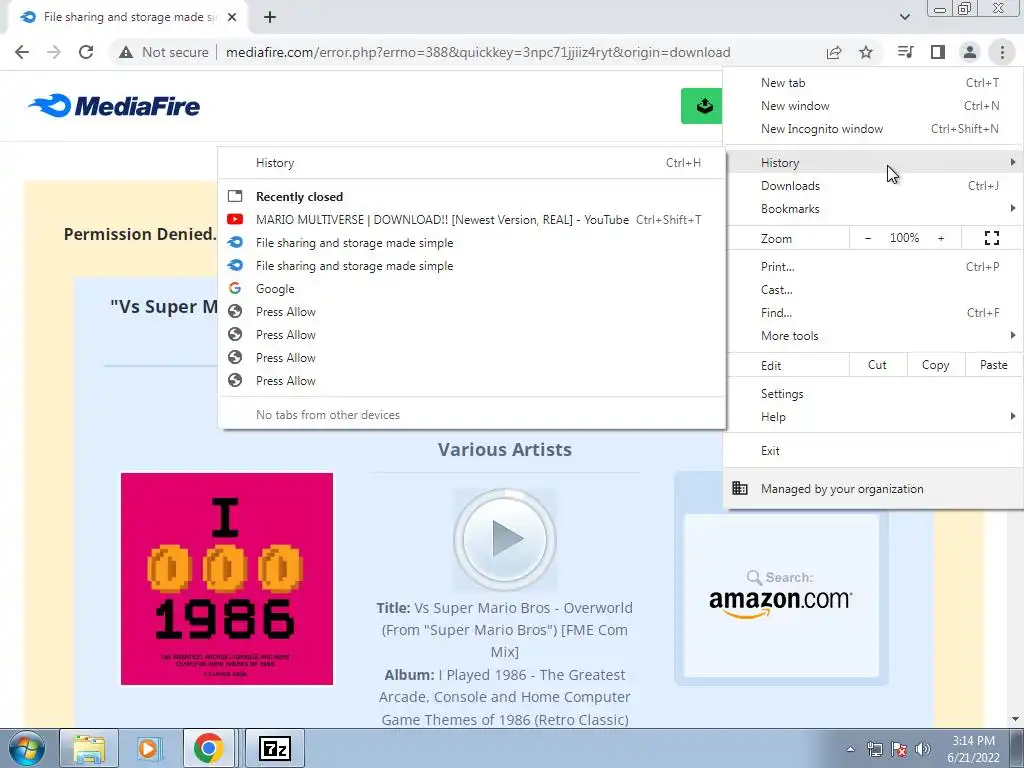Reopen the second File sharing and storage entry
Image resolution: width=1024 pixels, height=768 pixels.
click(x=472, y=266)
